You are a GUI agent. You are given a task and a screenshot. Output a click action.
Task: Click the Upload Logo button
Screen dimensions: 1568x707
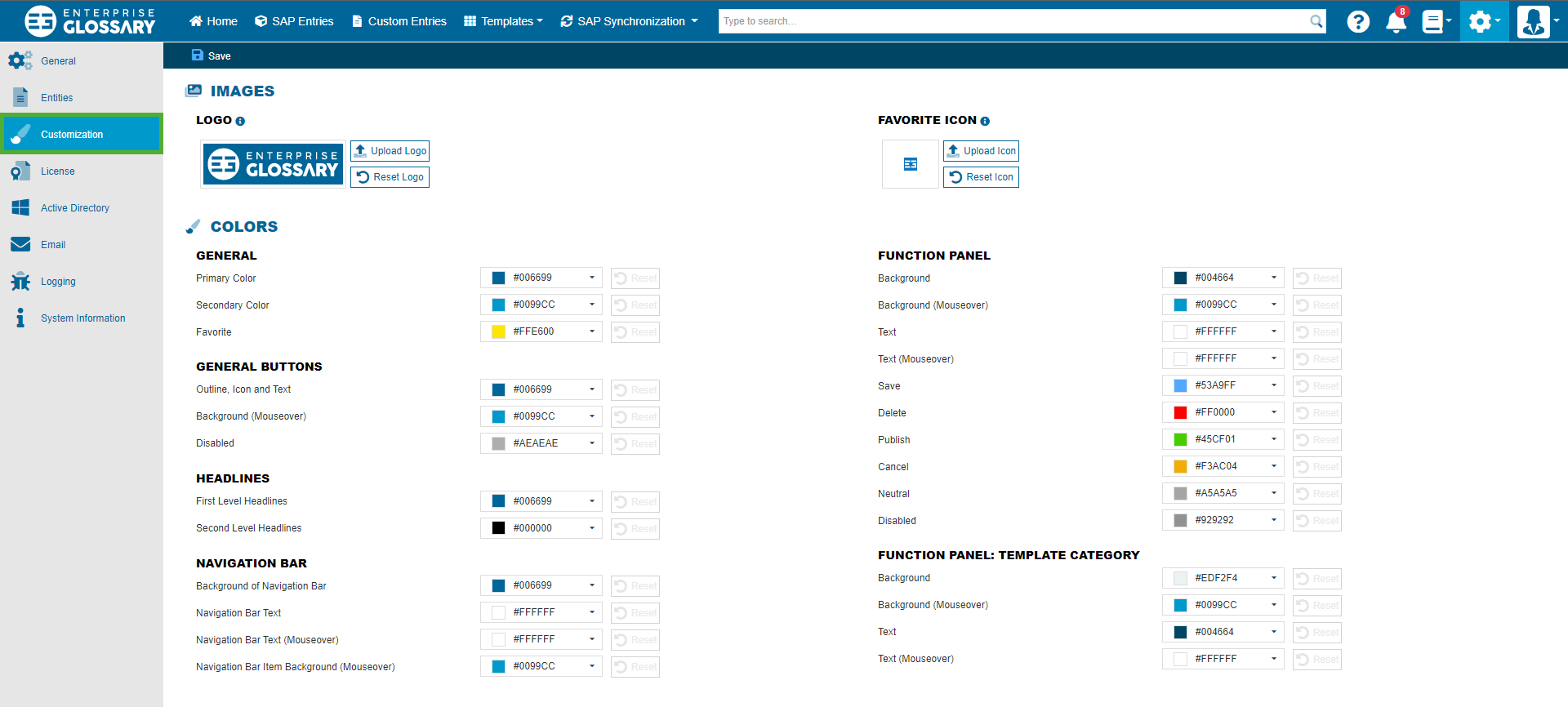[390, 151]
